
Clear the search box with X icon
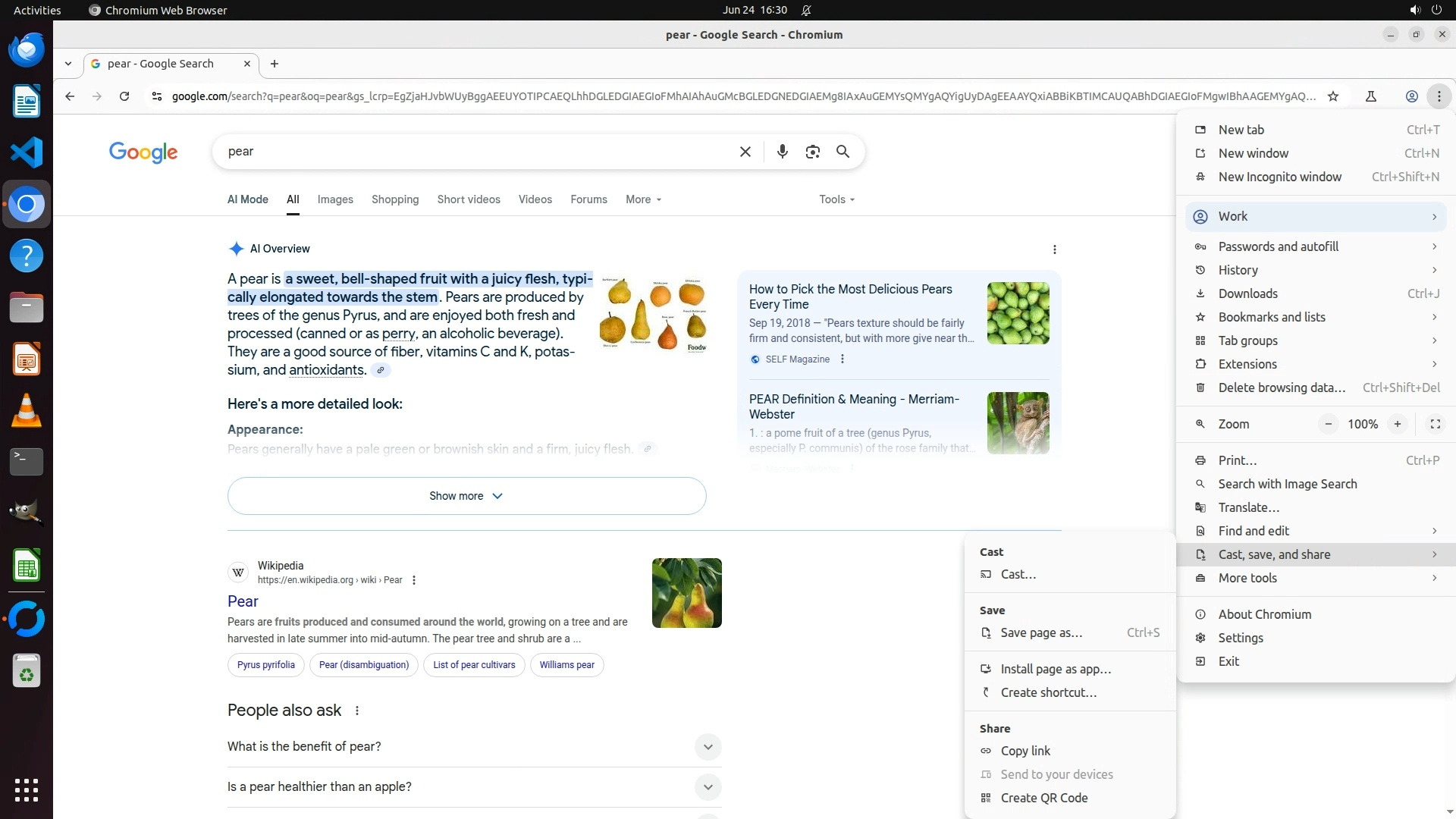[x=745, y=152]
